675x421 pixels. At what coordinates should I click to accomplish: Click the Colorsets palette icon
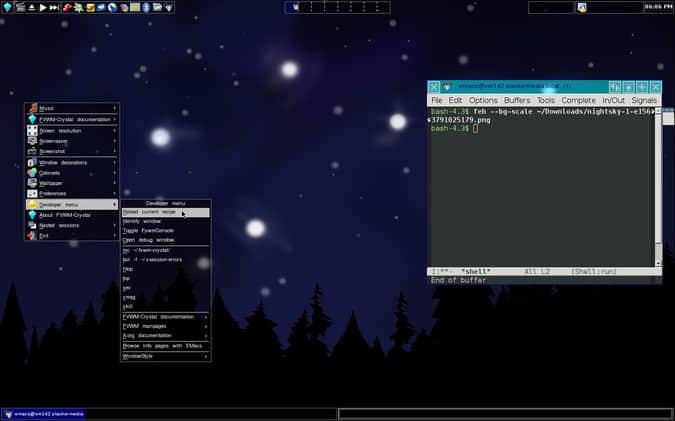pos(32,172)
